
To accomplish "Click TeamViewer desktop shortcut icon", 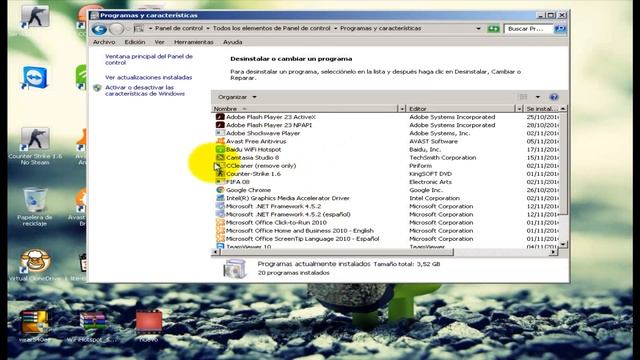I will tap(35, 78).
